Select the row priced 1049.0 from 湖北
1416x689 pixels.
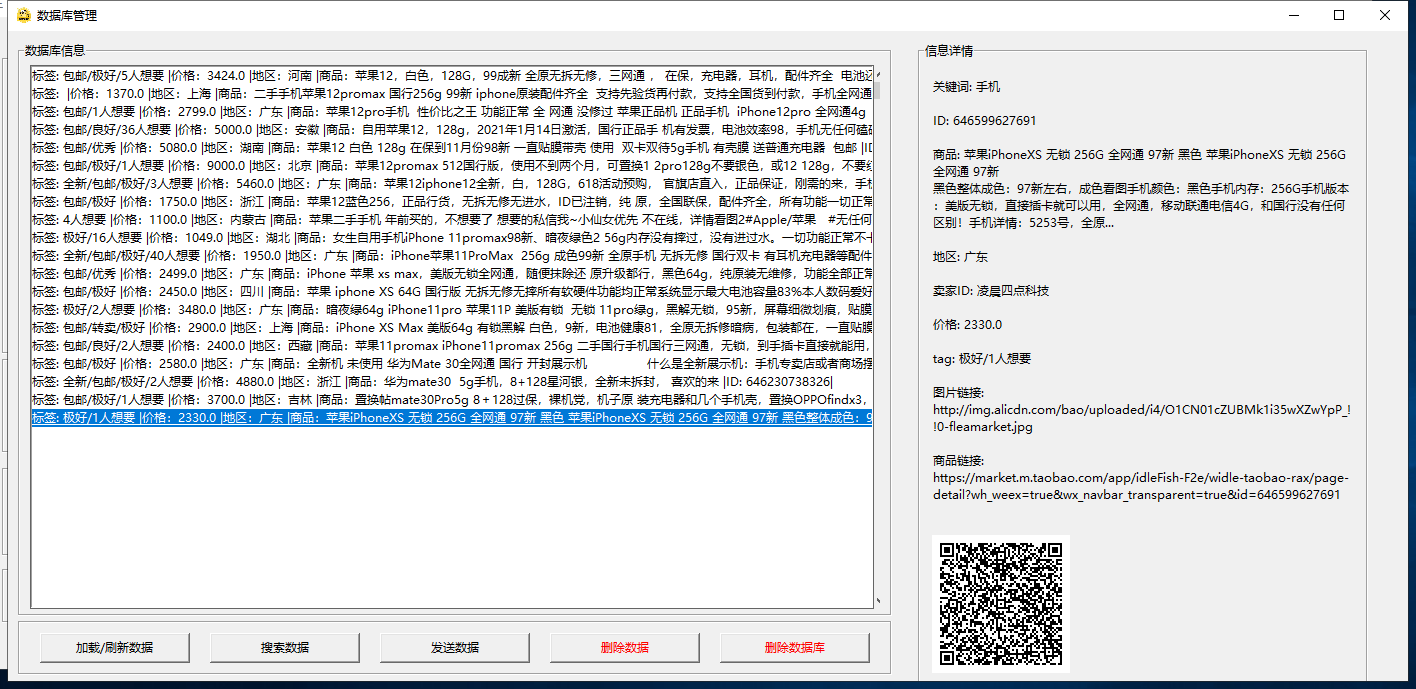click(452, 237)
